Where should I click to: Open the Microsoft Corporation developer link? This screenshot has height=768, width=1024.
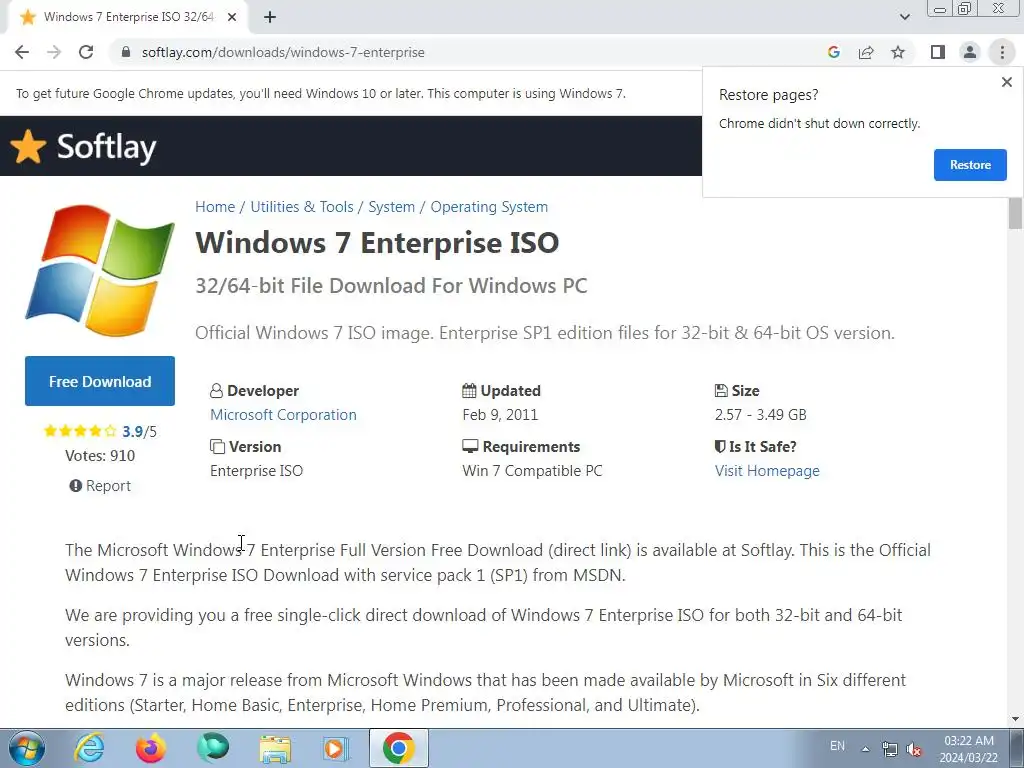click(283, 415)
